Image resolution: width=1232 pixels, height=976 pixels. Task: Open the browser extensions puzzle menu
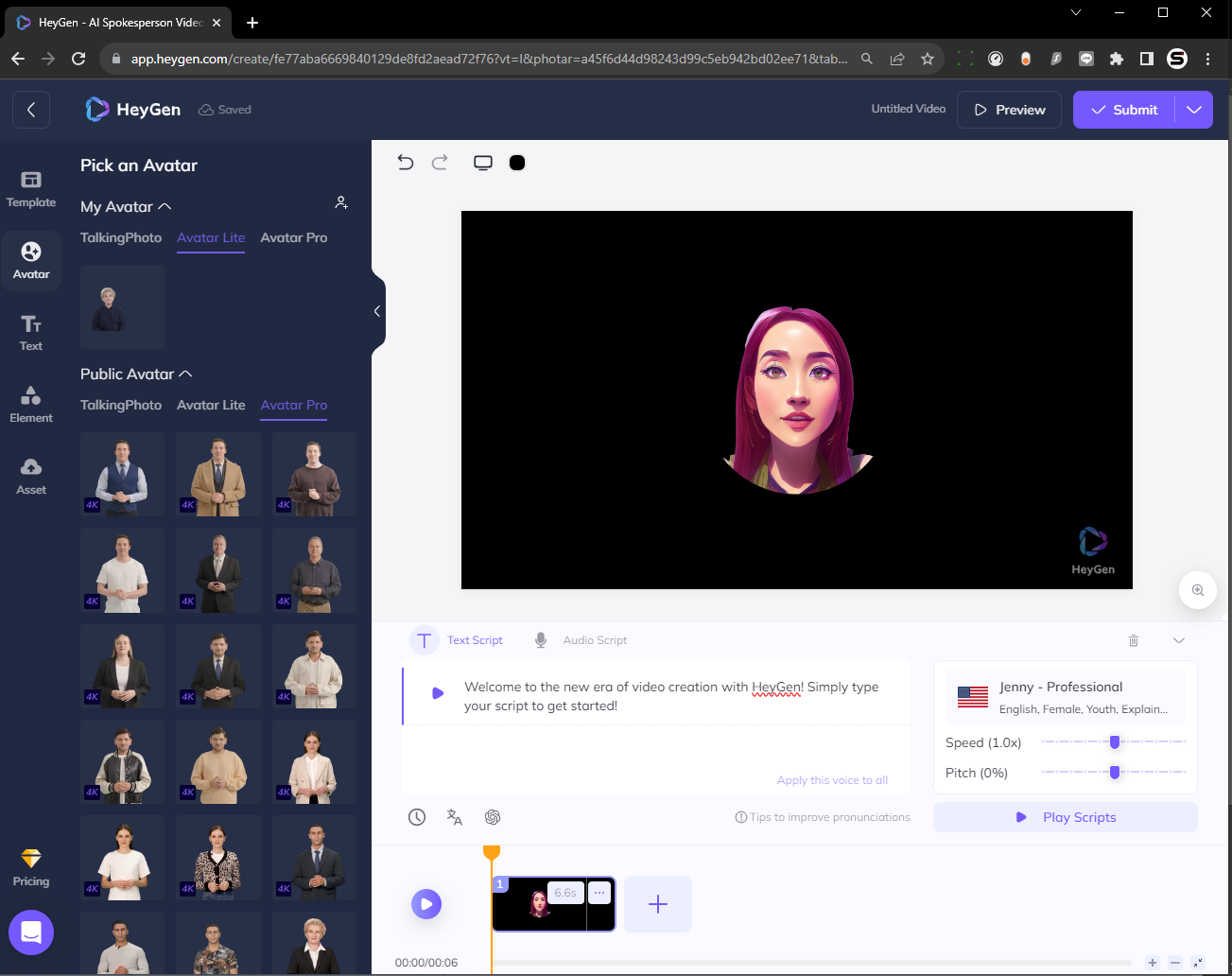click(1117, 59)
